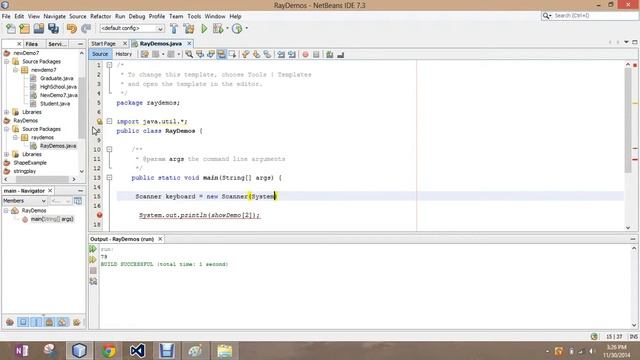Click the Undo arrow icon

click(x=72, y=29)
